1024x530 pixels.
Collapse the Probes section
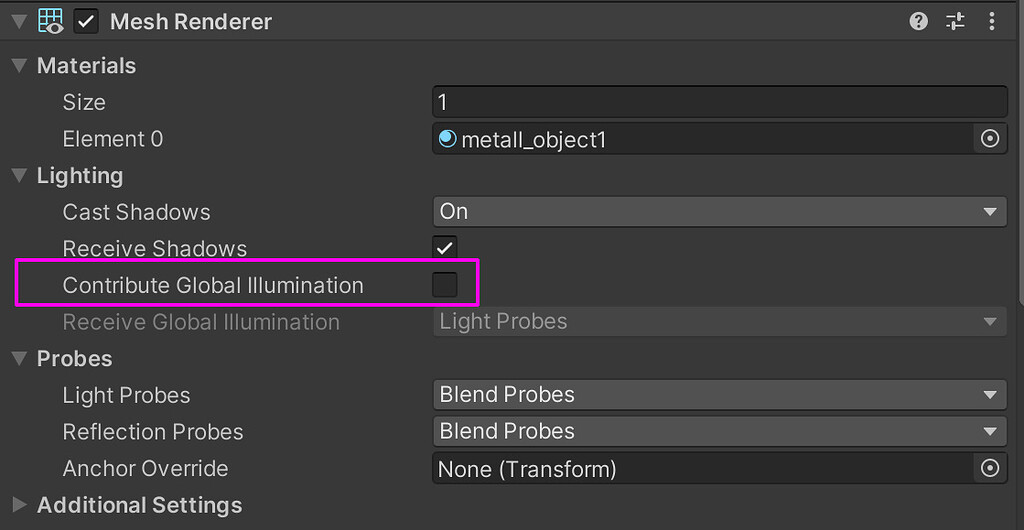18,359
